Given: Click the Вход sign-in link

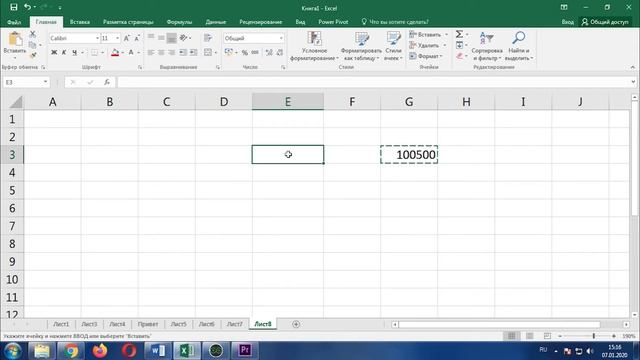Looking at the screenshot, I should [x=567, y=22].
